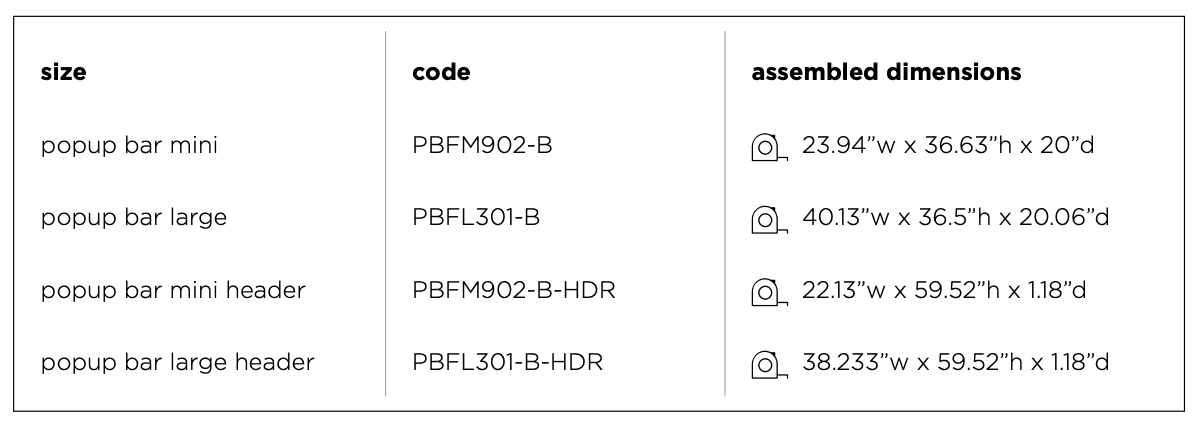1200x424 pixels.
Task: Click the vertical divider between size and code
Action: [386, 213]
